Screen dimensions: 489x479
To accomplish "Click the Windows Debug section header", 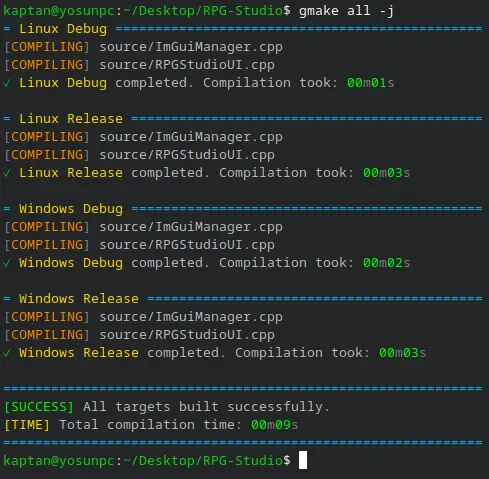I will coord(71,209).
